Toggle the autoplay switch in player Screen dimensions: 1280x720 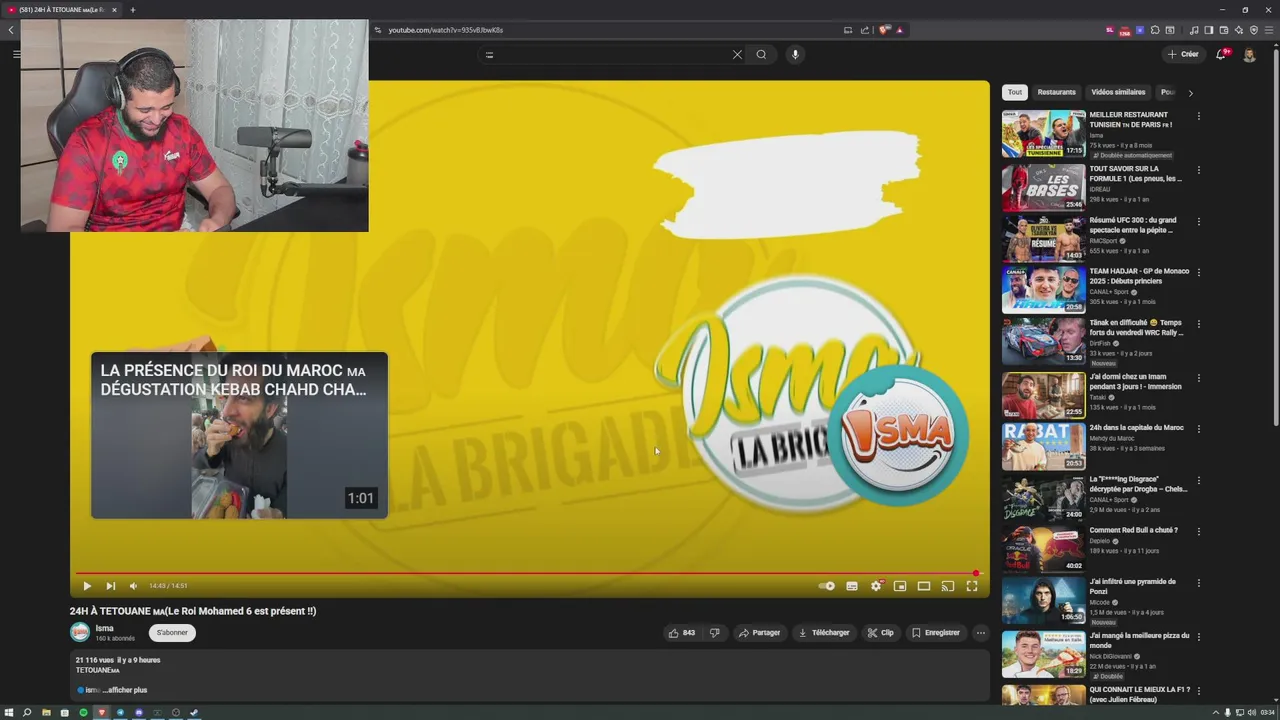827,586
